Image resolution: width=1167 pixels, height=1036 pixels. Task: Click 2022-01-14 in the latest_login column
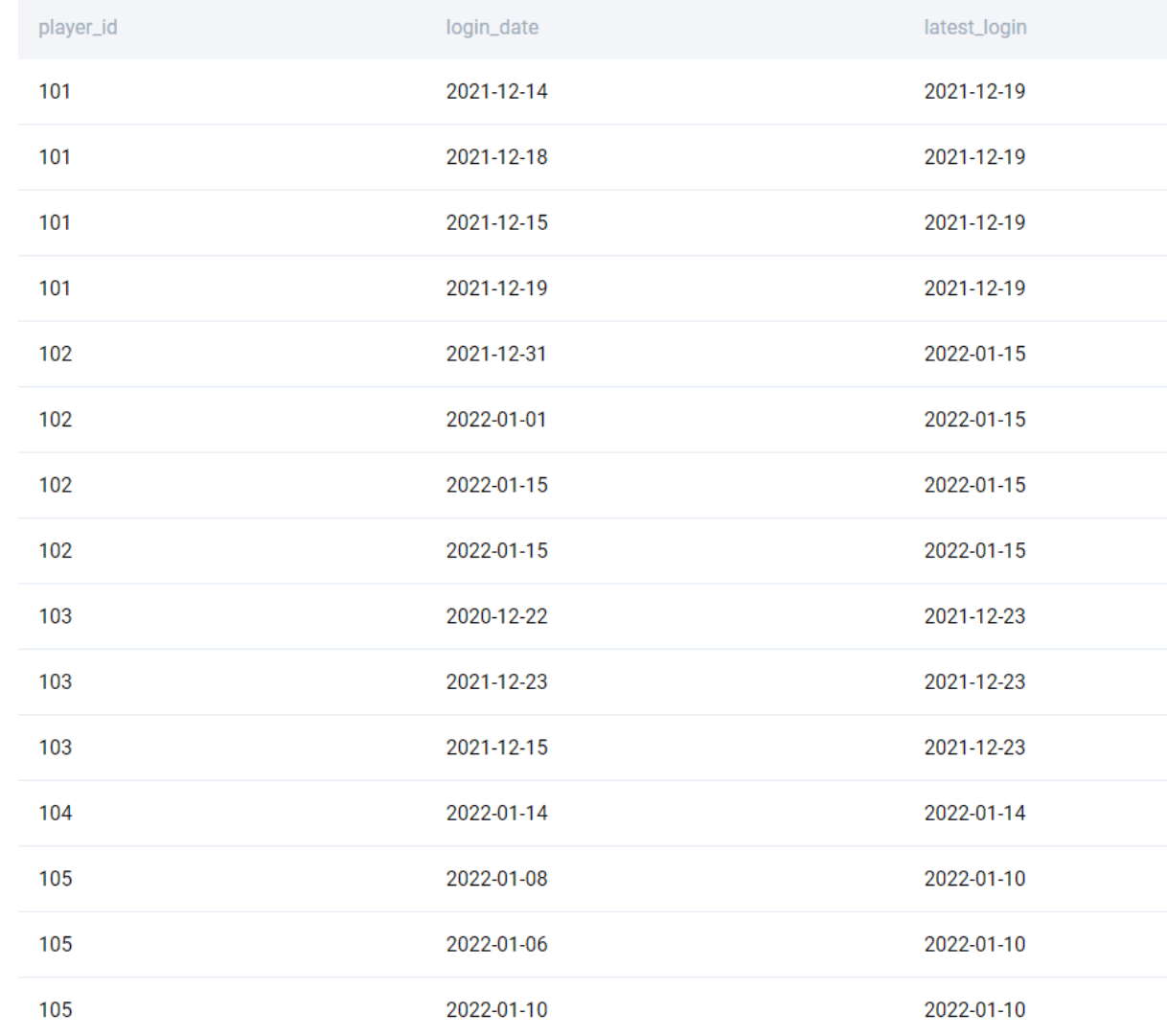click(x=975, y=813)
